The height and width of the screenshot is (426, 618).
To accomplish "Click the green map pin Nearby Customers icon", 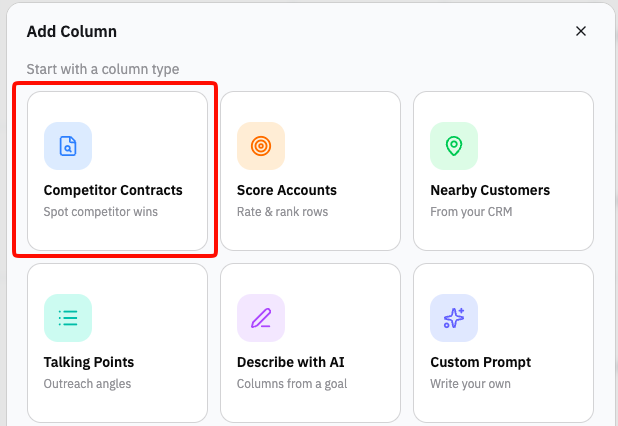I will [454, 146].
